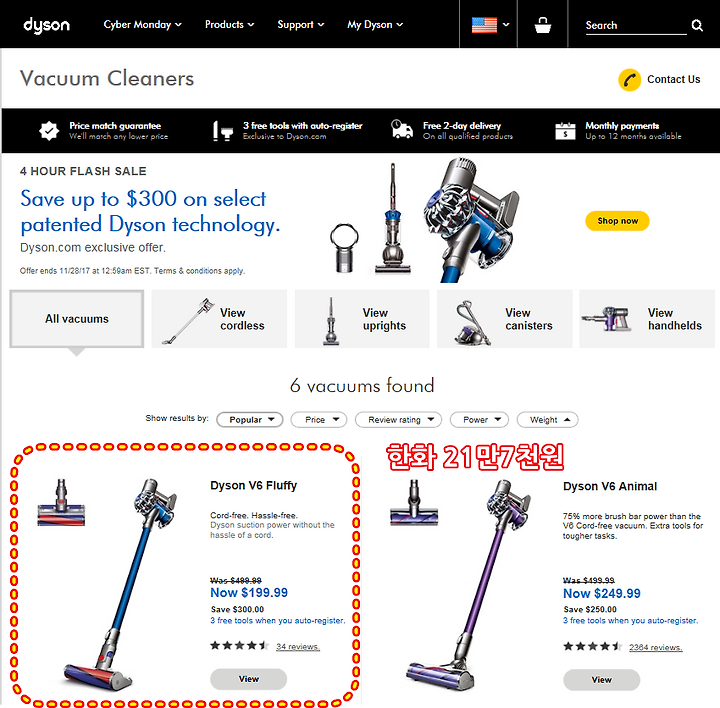Click into the Search input field
Image resolution: width=720 pixels, height=708 pixels.
coord(636,26)
